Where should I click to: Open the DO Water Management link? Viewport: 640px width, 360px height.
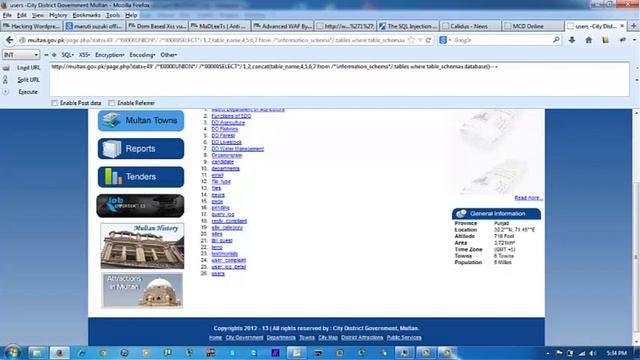(238, 149)
